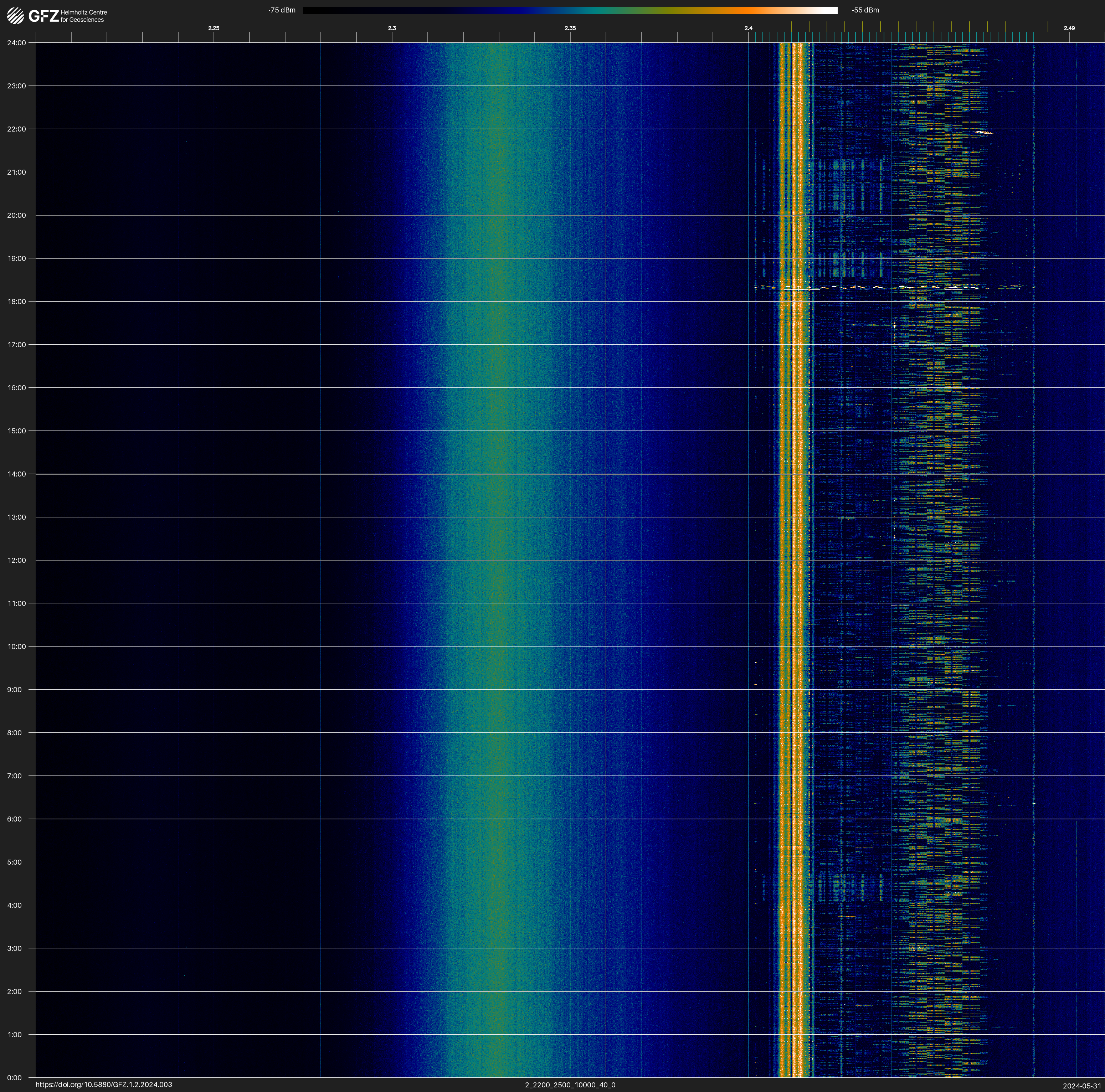Image resolution: width=1105 pixels, height=1092 pixels.
Task: Open the doi.org GFZ dataset link
Action: [103, 1085]
